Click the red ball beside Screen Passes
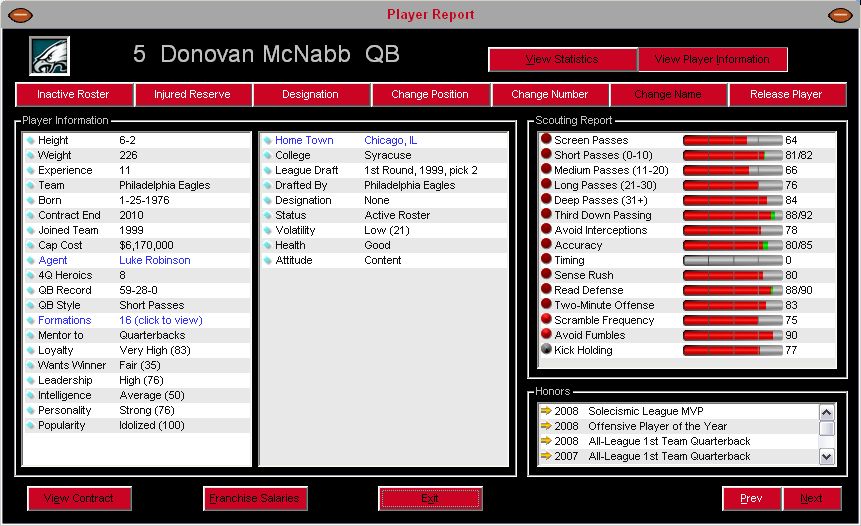This screenshot has height=526, width=861. pyautogui.click(x=546, y=140)
